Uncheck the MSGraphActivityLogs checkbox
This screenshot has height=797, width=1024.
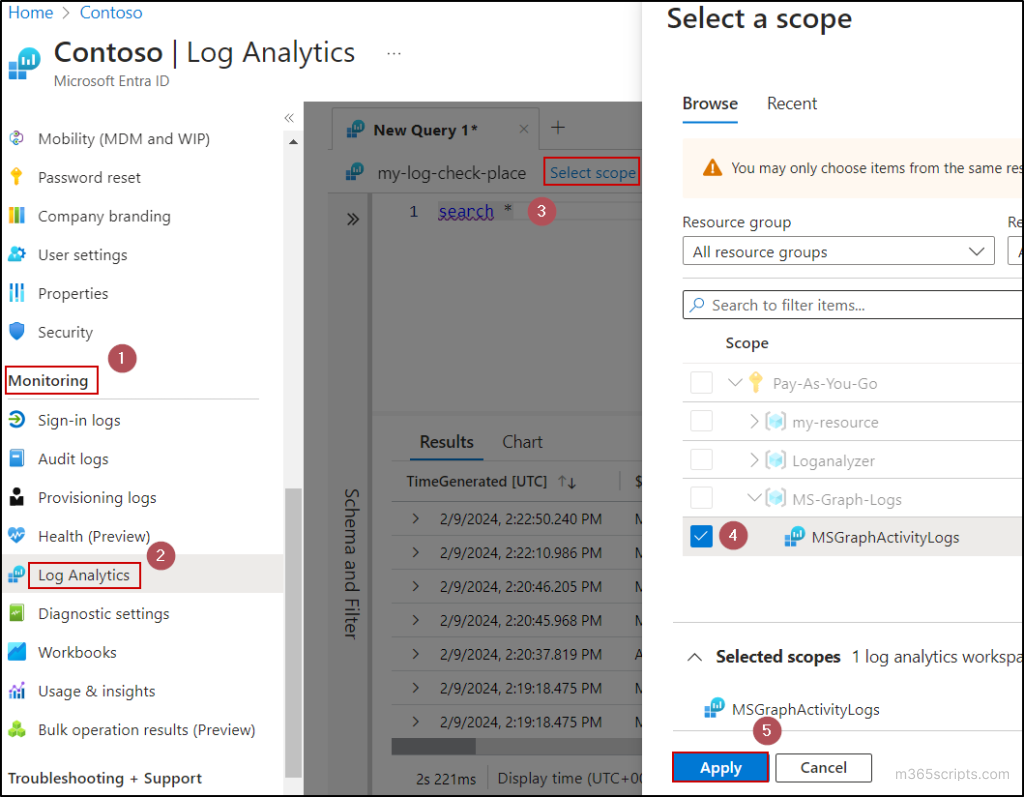(700, 536)
